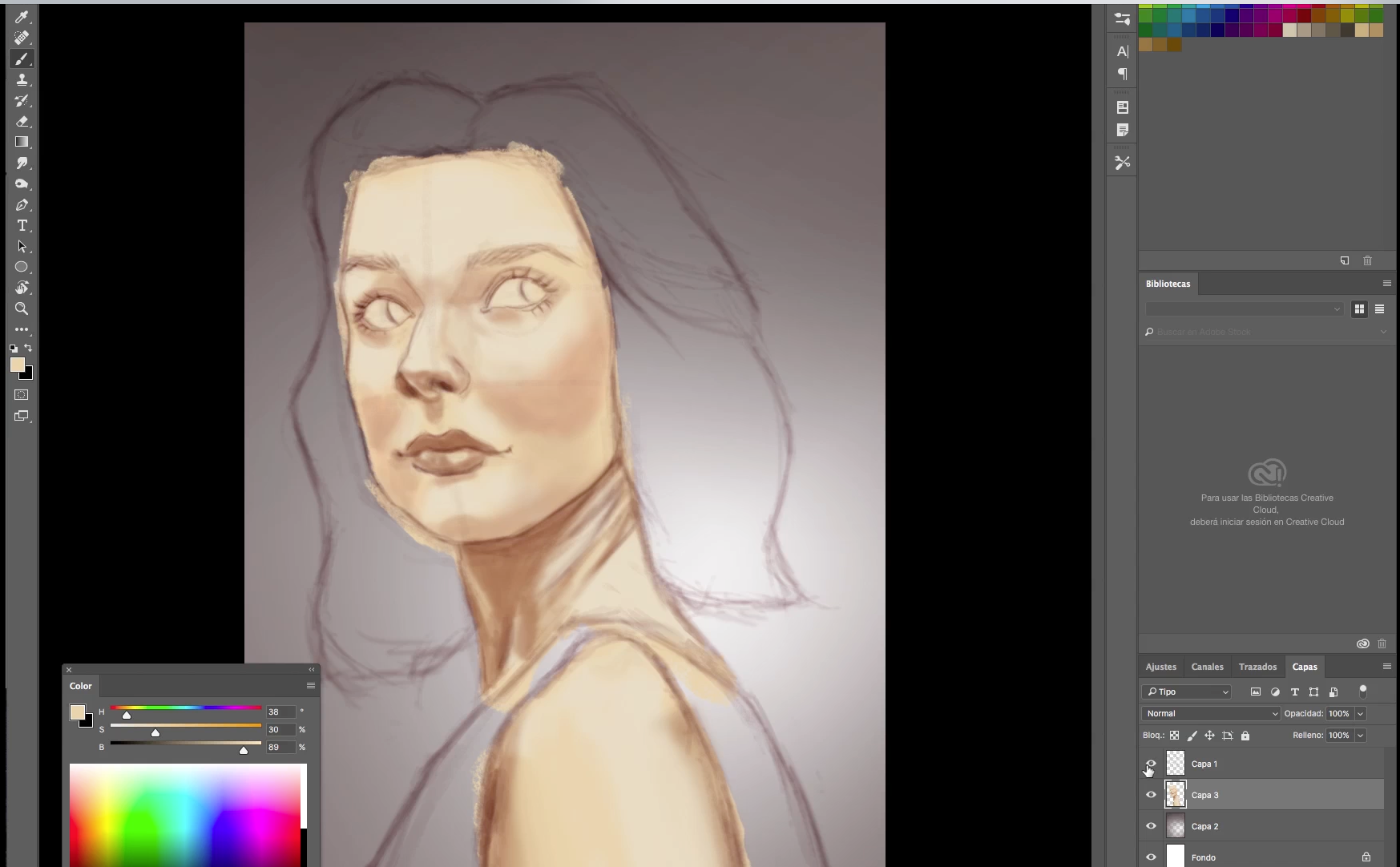Click the Creative Cloud sync icon
This screenshot has height=867, width=1400.
(1362, 643)
